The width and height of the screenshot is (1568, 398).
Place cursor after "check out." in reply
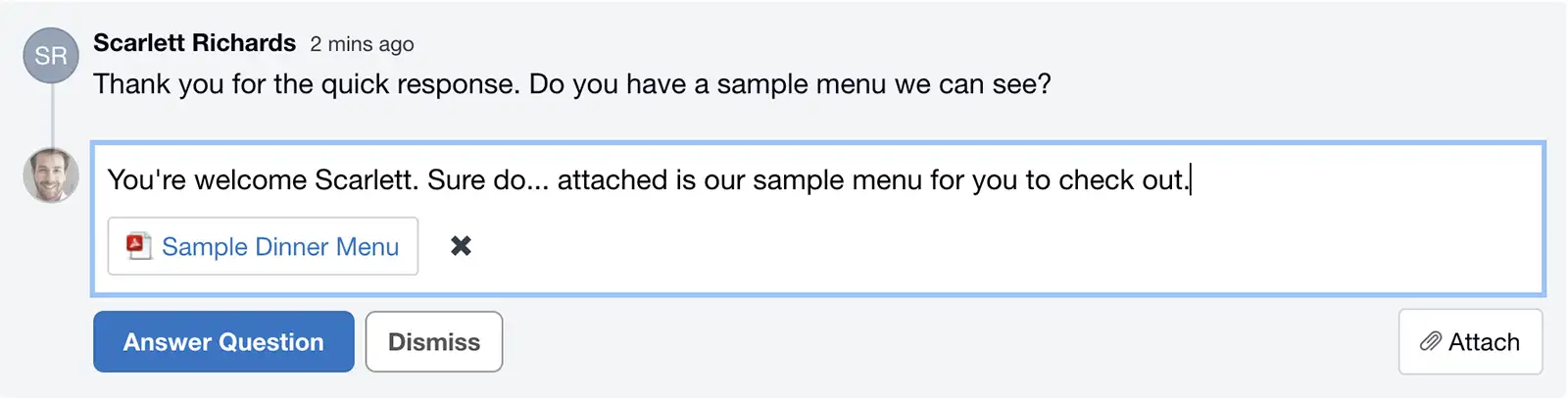1190,180
